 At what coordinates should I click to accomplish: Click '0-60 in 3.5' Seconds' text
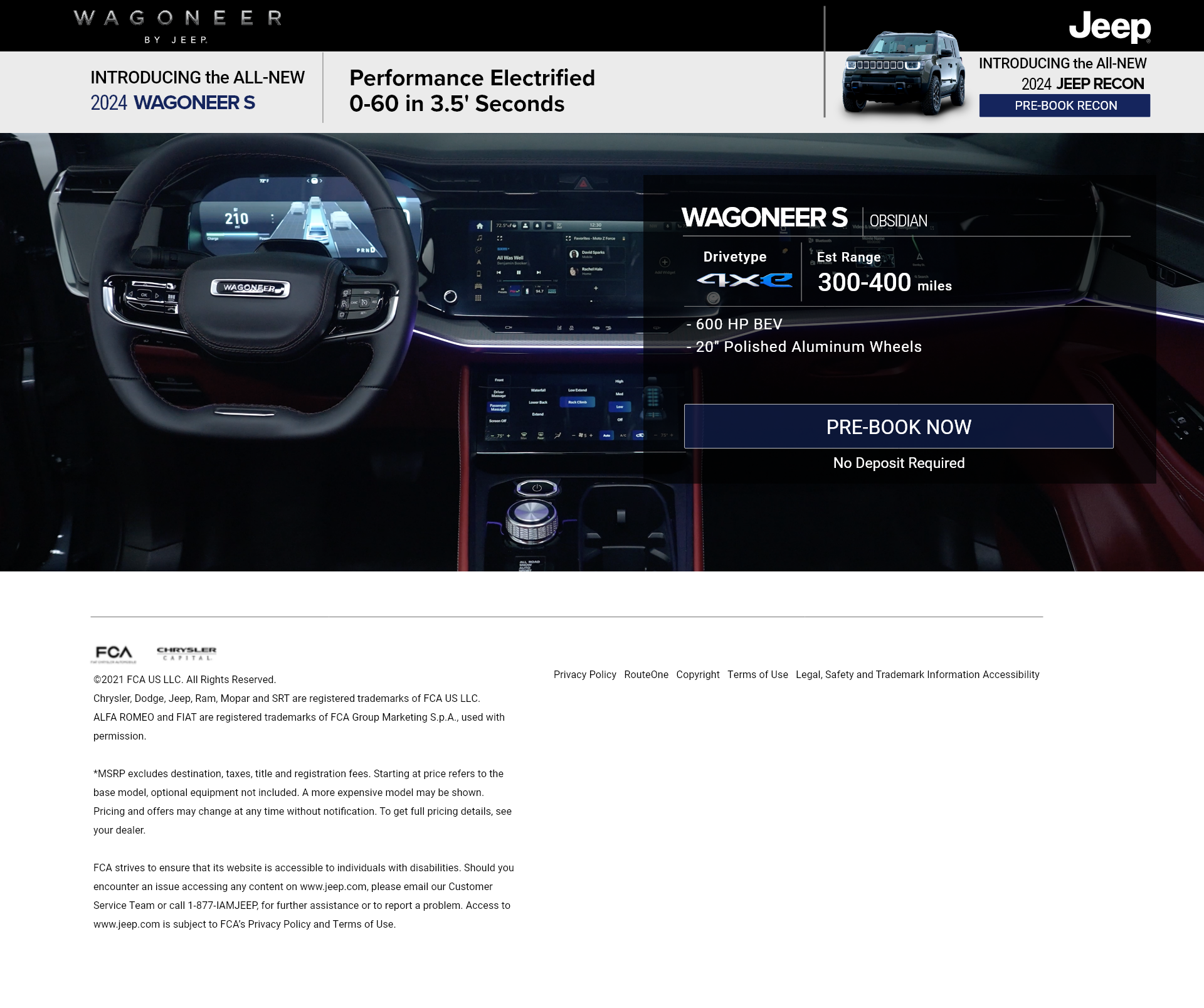tap(457, 103)
